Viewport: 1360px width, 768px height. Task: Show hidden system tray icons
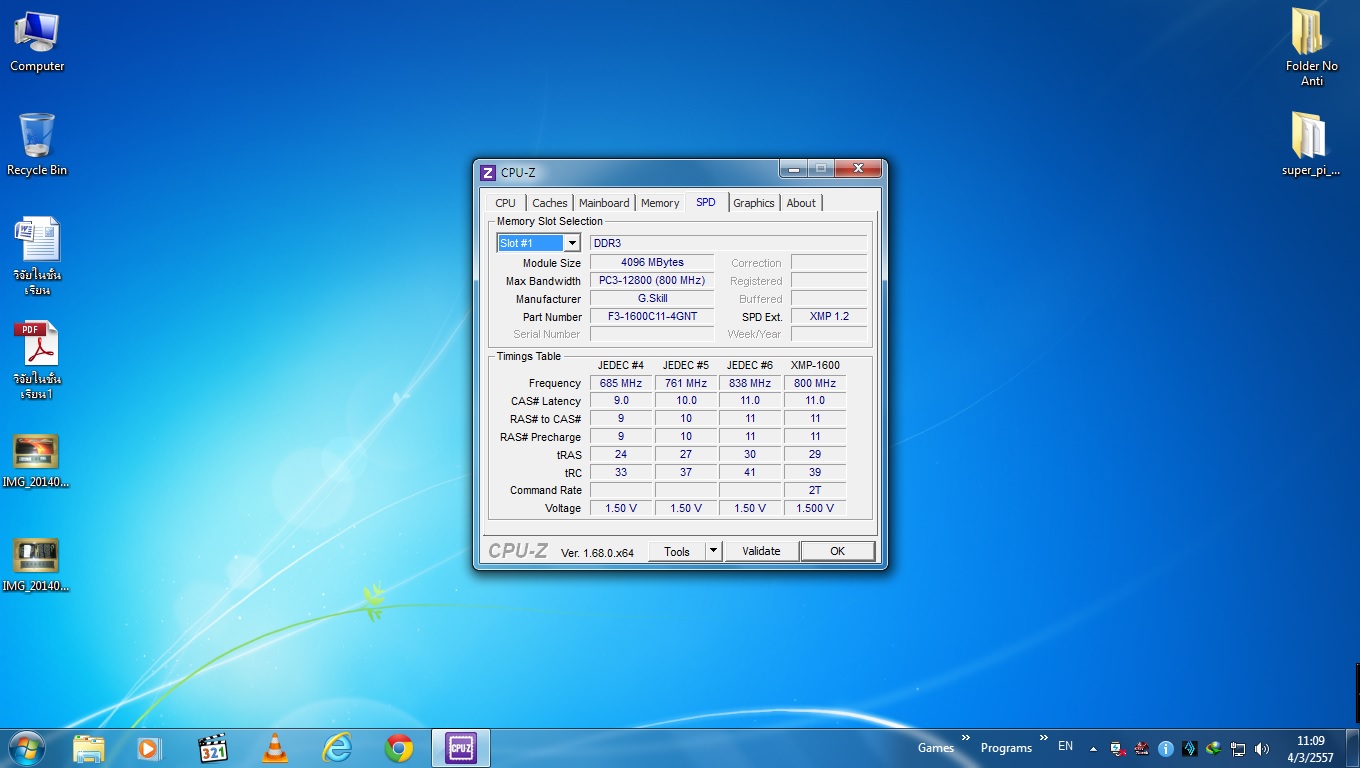1092,748
